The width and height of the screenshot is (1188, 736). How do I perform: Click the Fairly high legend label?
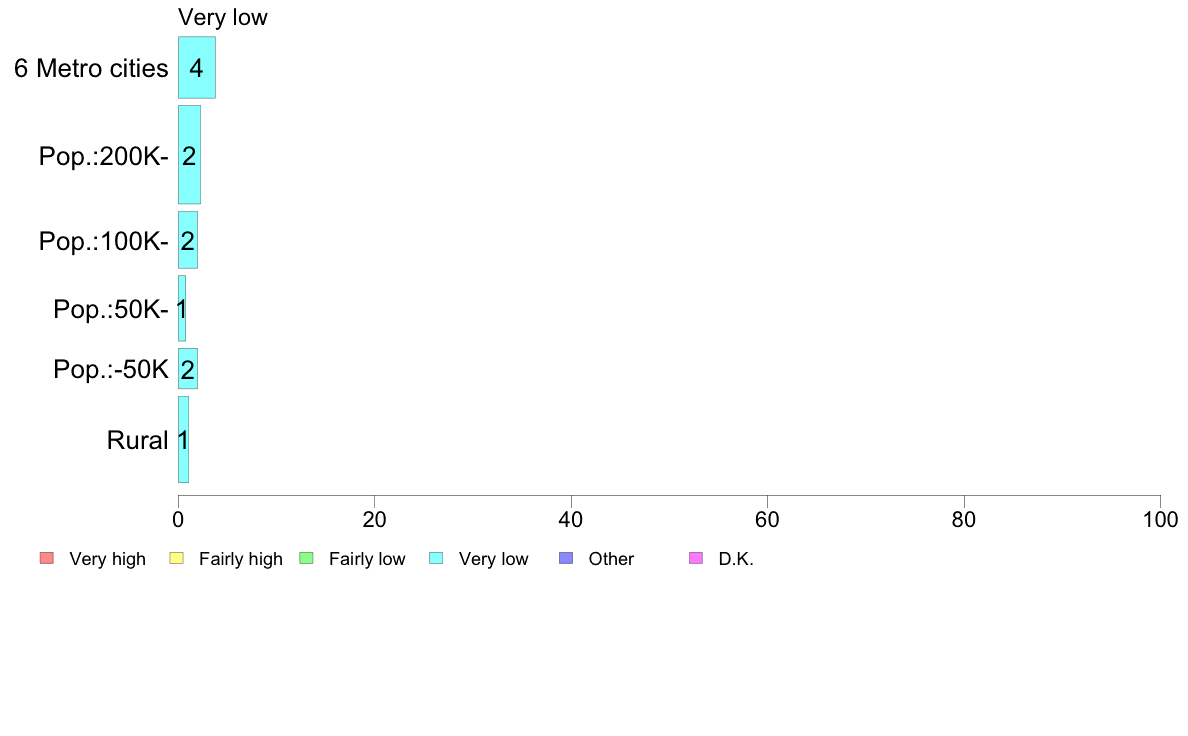(241, 559)
